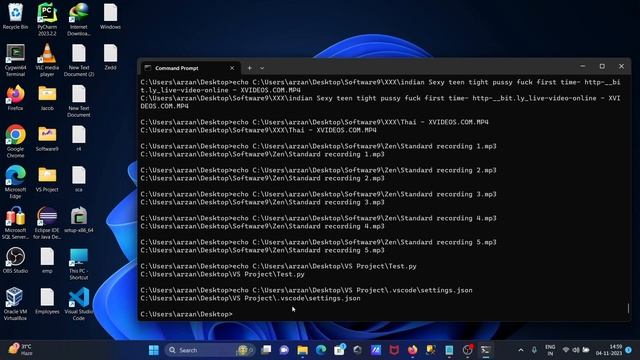Launch Microsoft Edge desktop shortcut

[16, 182]
